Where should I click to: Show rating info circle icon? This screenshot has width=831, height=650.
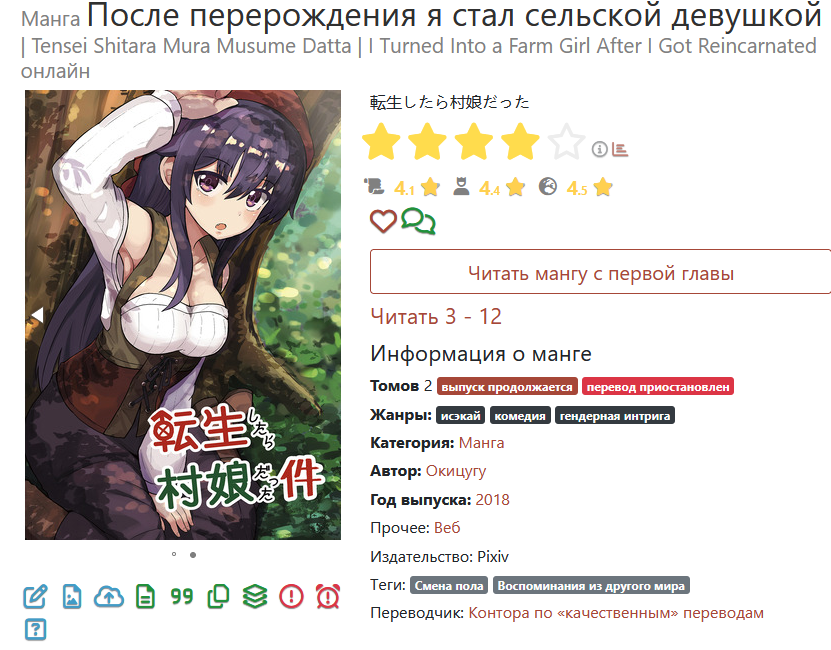pyautogui.click(x=599, y=150)
